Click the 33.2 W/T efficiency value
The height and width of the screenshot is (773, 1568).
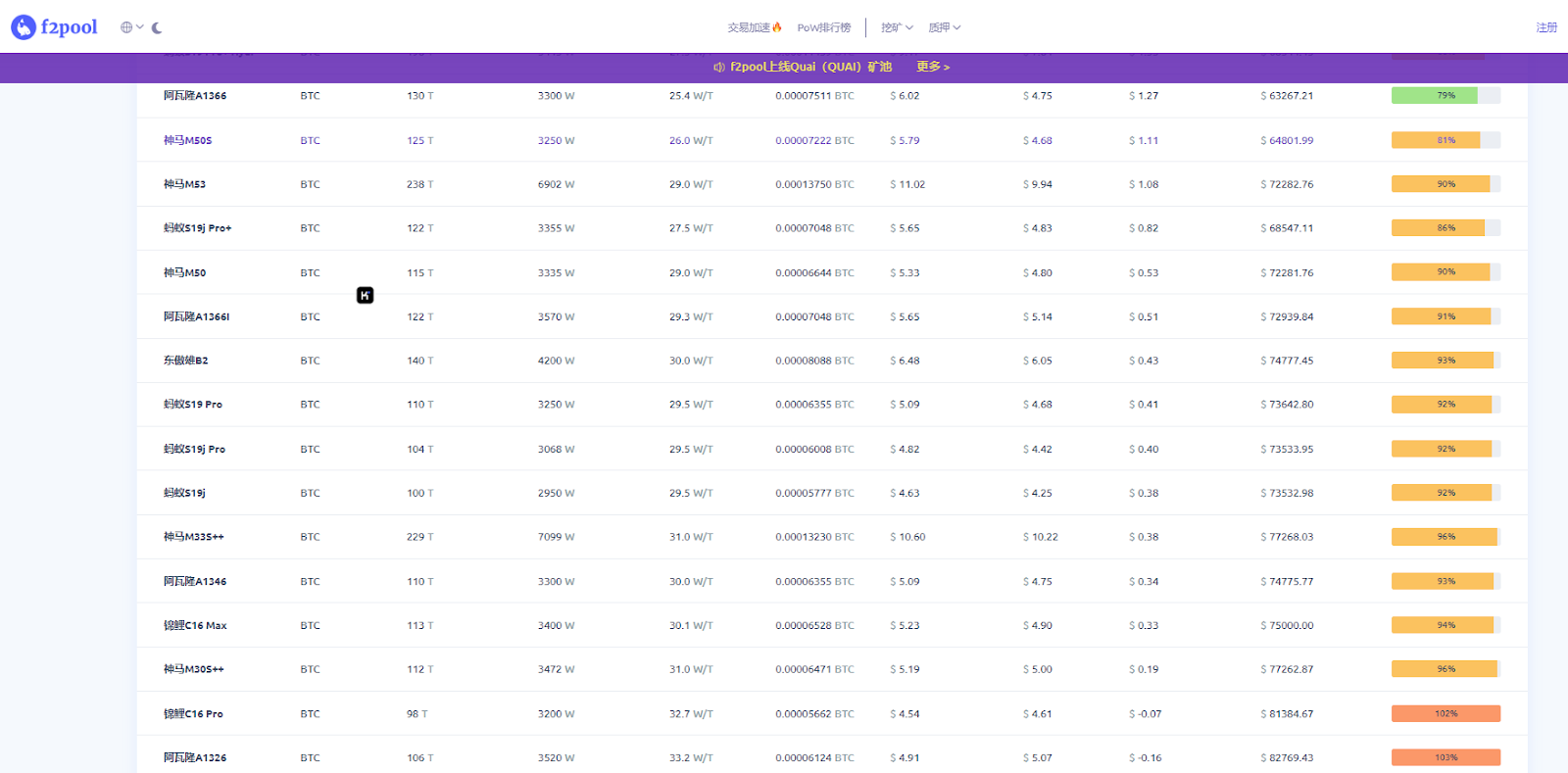[691, 757]
